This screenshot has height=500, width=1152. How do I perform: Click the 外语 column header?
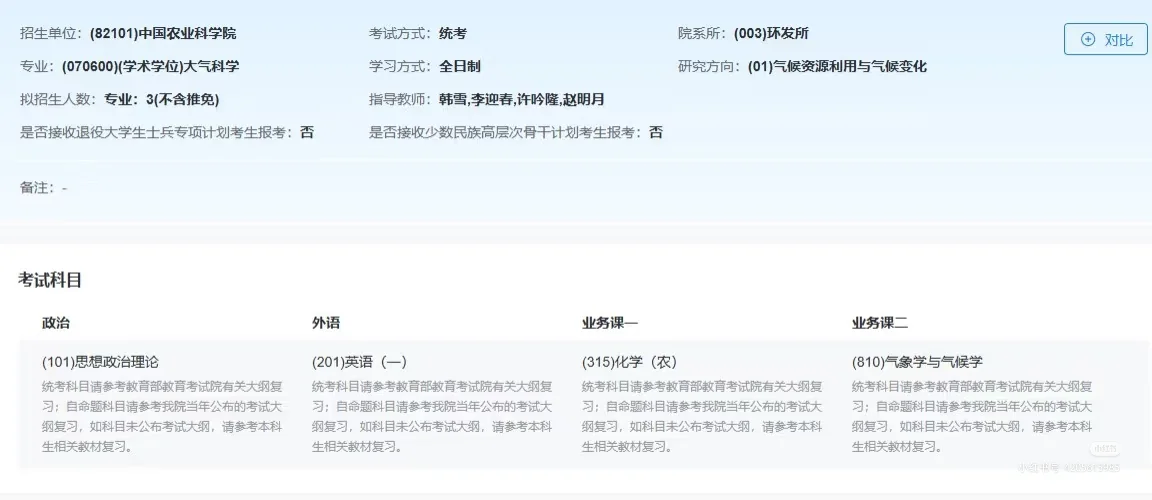pos(326,323)
